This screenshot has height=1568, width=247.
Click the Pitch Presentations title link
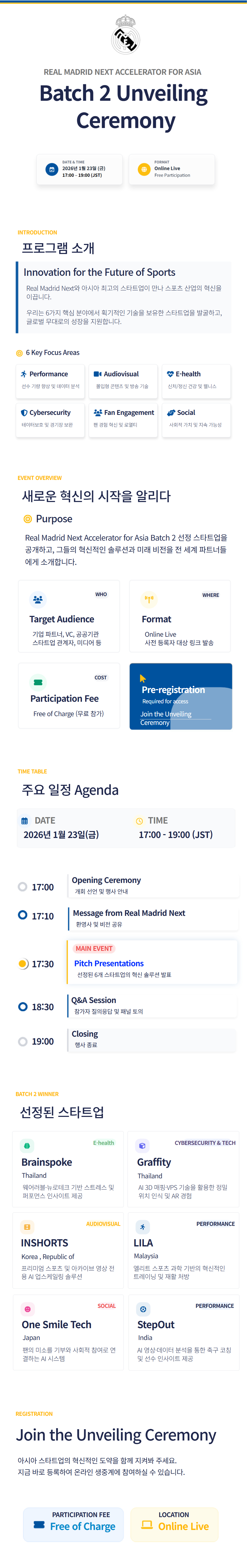click(x=109, y=964)
